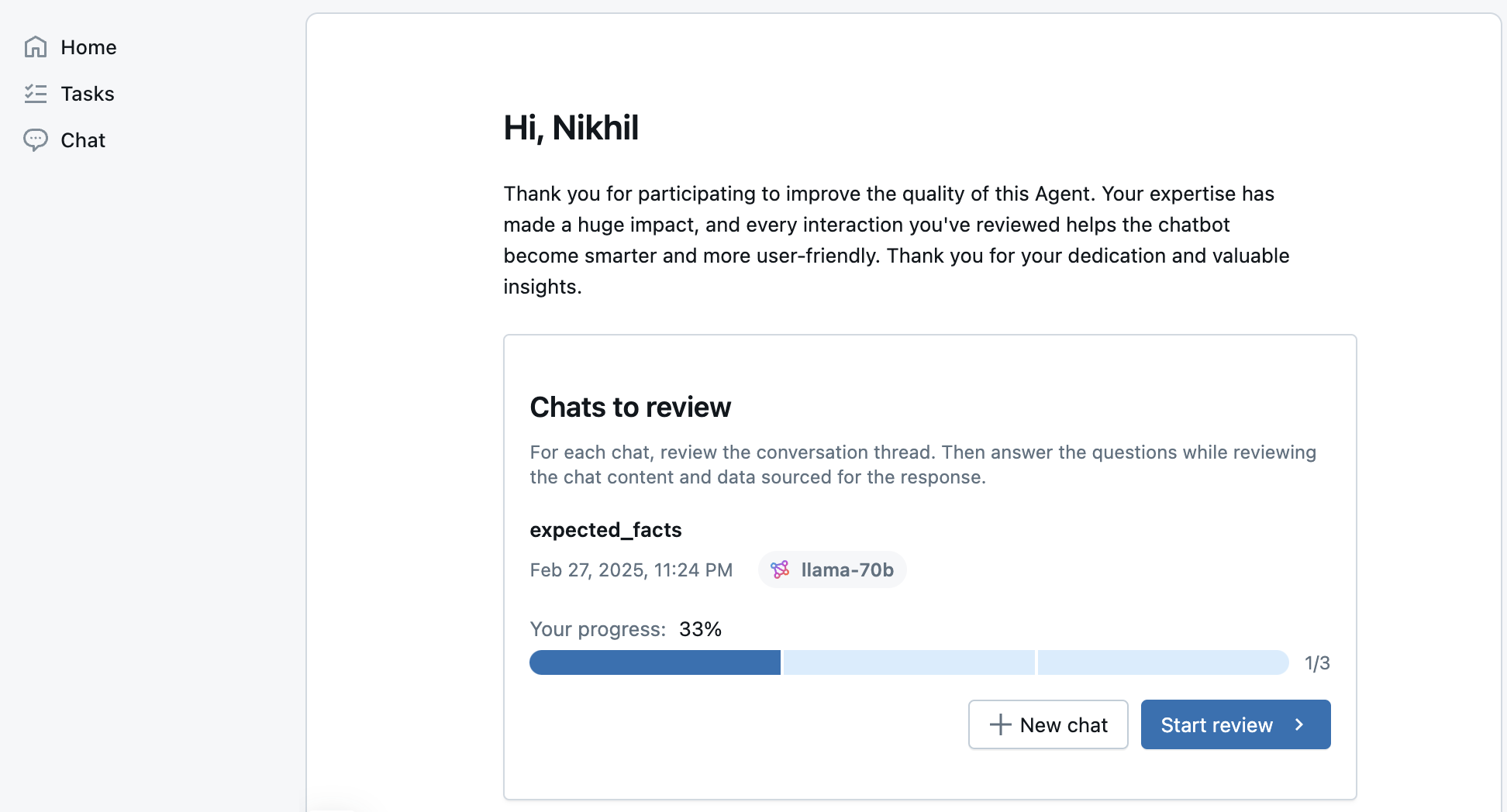Click the 1/3 progress indicator
The height and width of the screenshot is (812, 1507).
point(1317,662)
